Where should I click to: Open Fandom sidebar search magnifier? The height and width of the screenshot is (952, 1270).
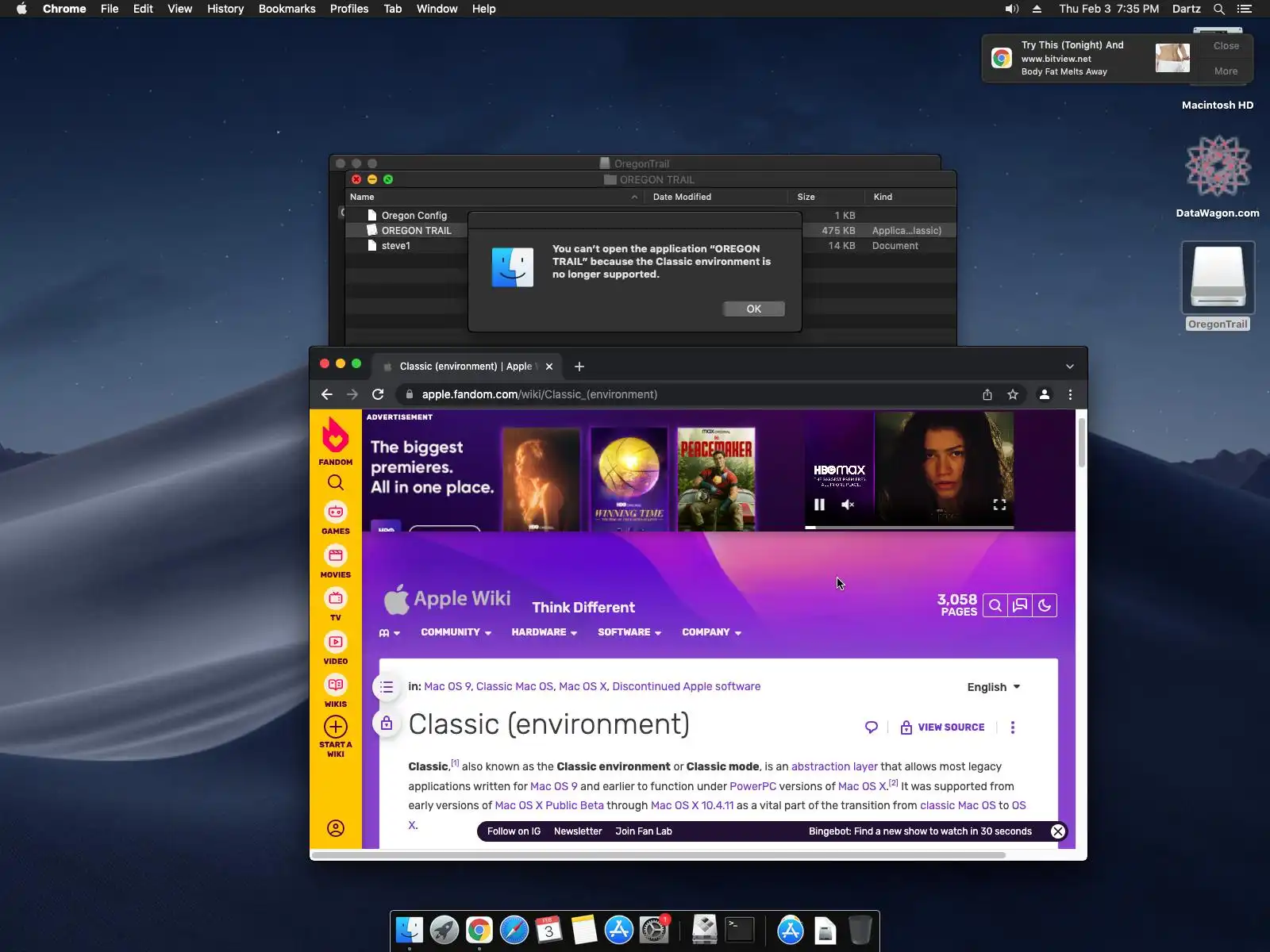pos(336,482)
